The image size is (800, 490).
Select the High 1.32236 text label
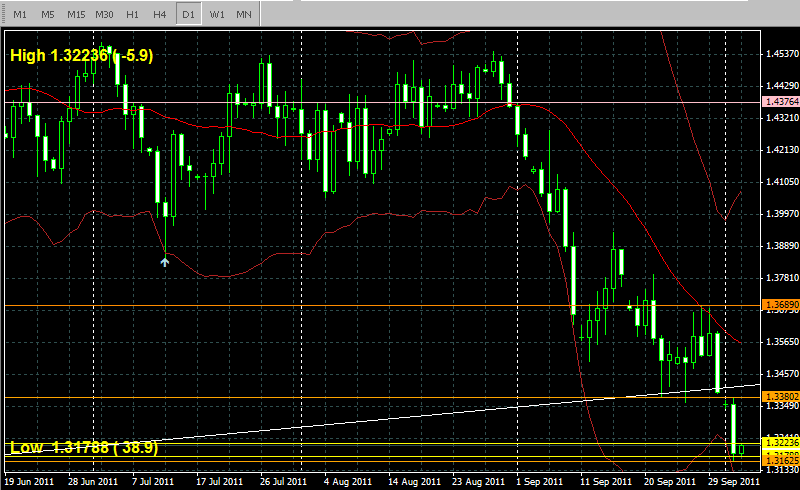pyautogui.click(x=81, y=57)
